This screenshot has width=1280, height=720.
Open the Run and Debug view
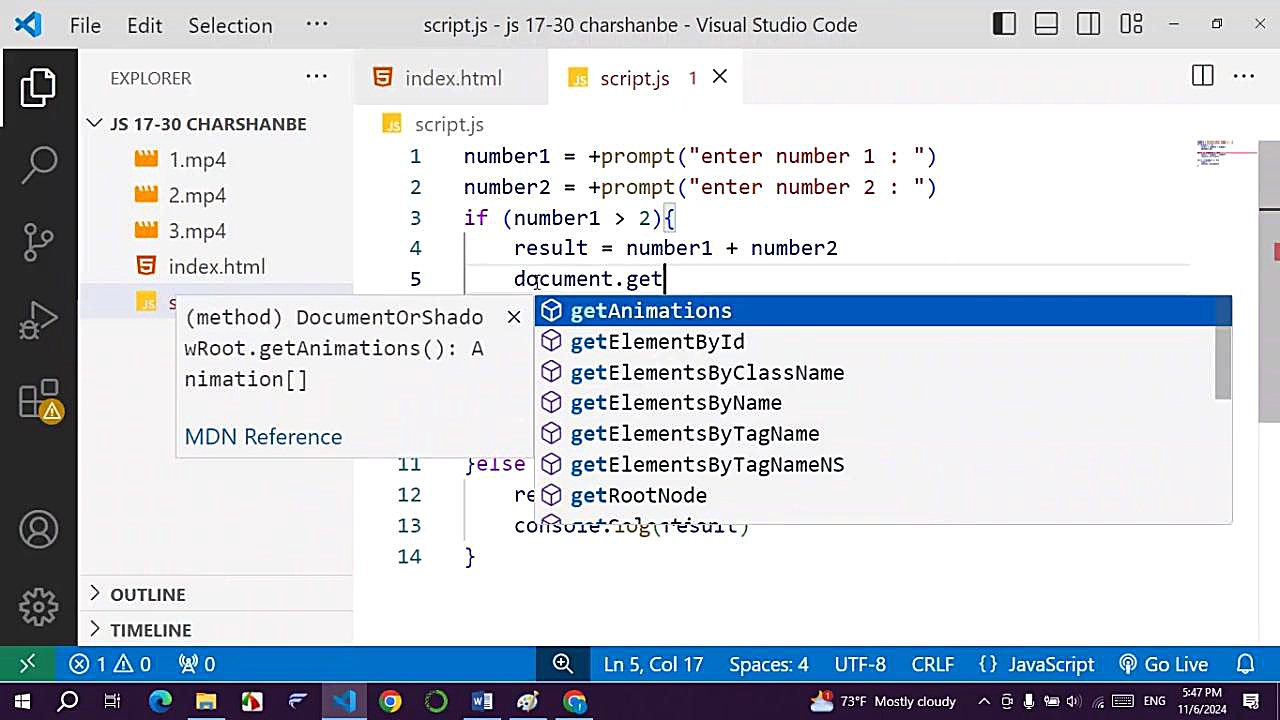coord(38,321)
